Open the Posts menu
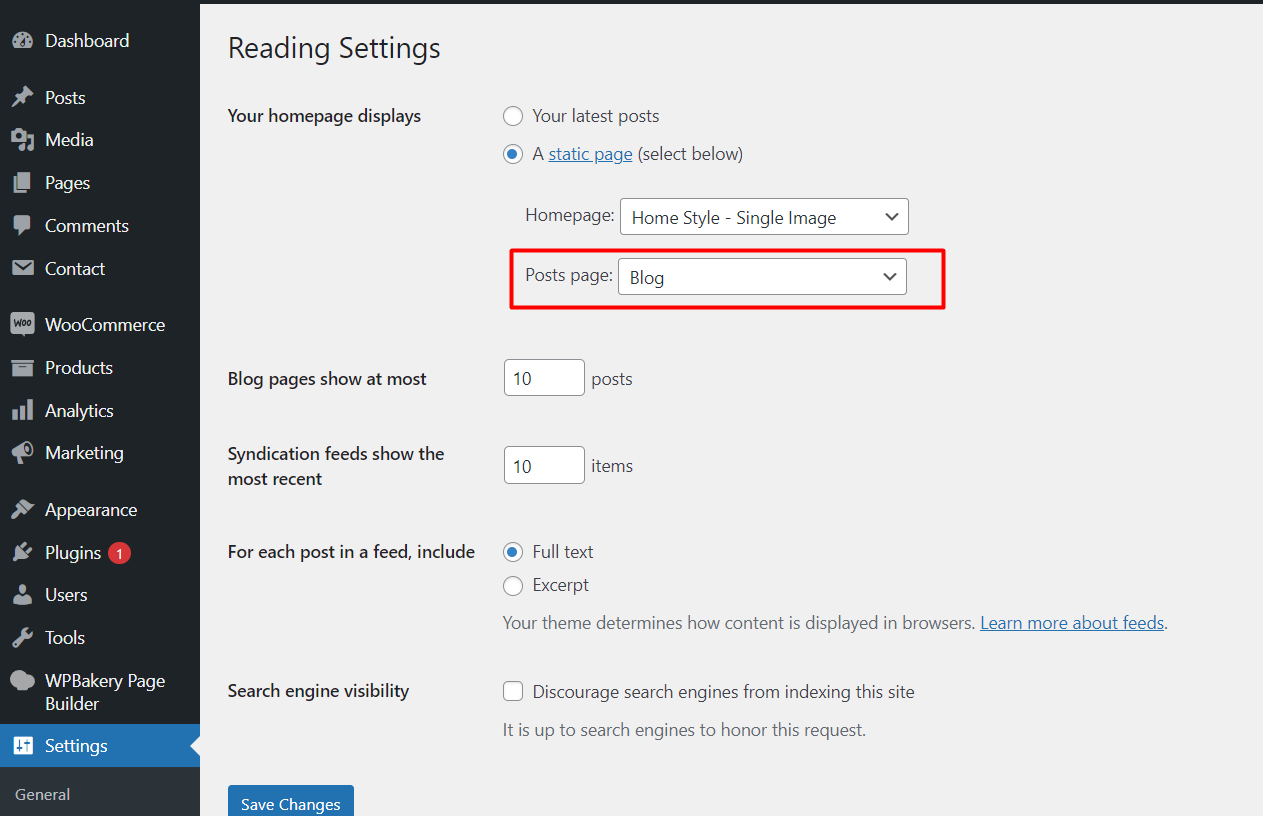The height and width of the screenshot is (816, 1263). [x=65, y=98]
